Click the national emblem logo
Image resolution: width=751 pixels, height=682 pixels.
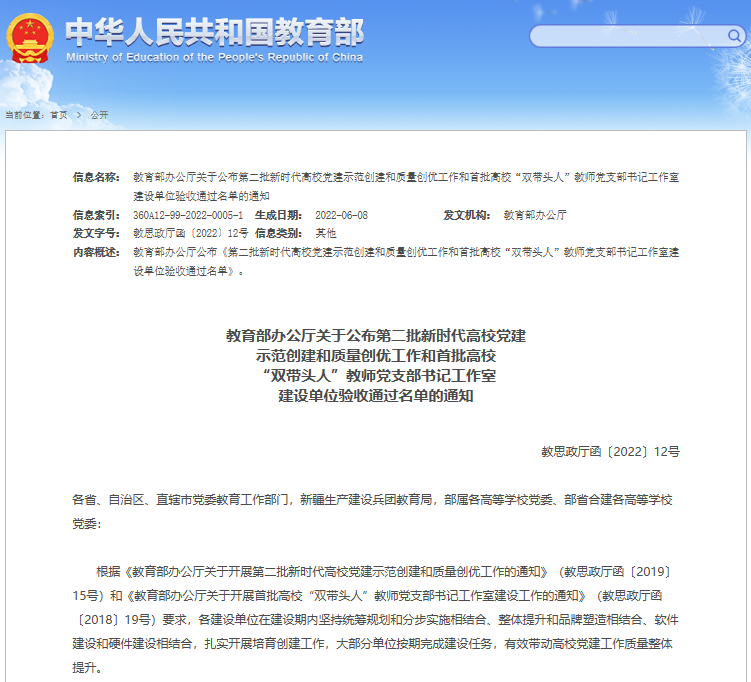(x=31, y=38)
